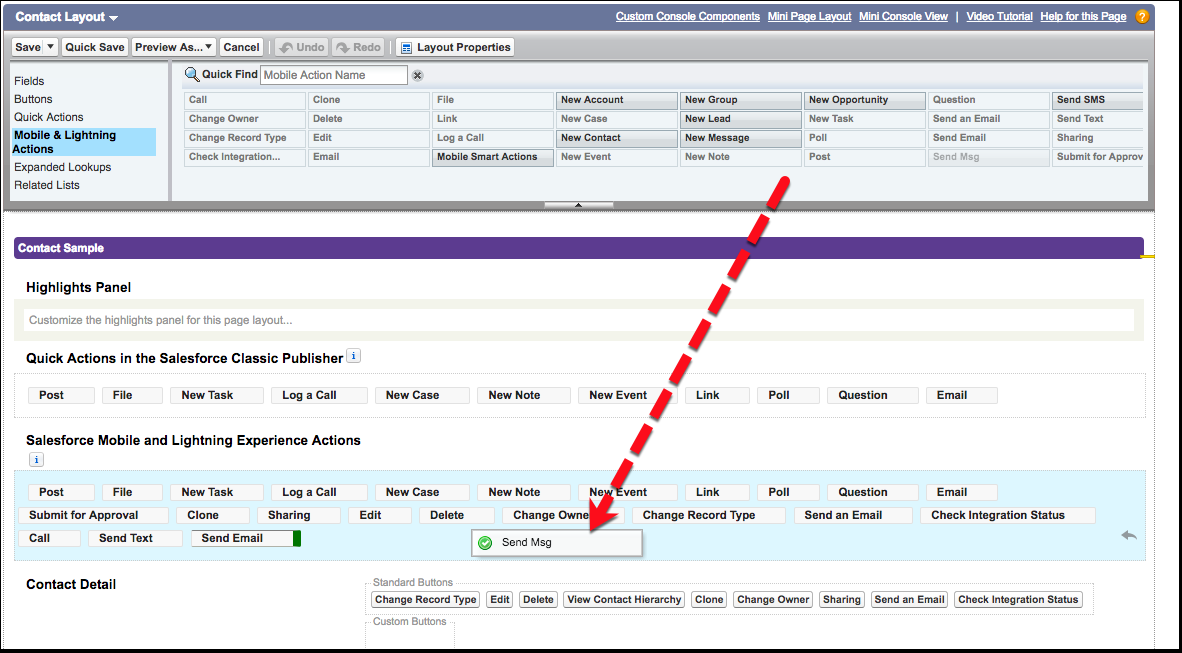The width and height of the screenshot is (1182, 653).
Task: Open the Help for this Page link
Action: point(1083,17)
